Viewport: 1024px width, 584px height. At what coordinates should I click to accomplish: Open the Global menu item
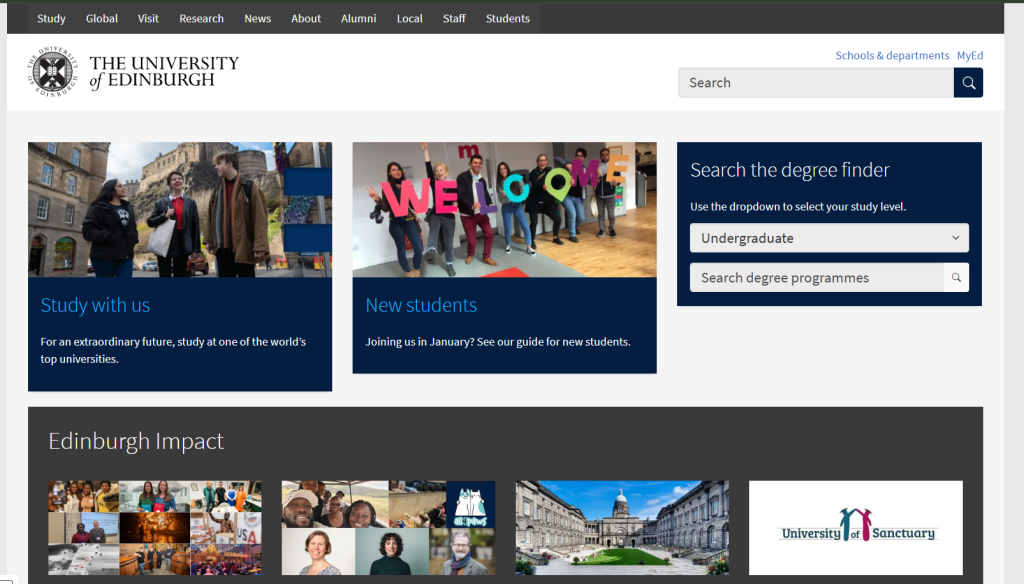point(102,18)
